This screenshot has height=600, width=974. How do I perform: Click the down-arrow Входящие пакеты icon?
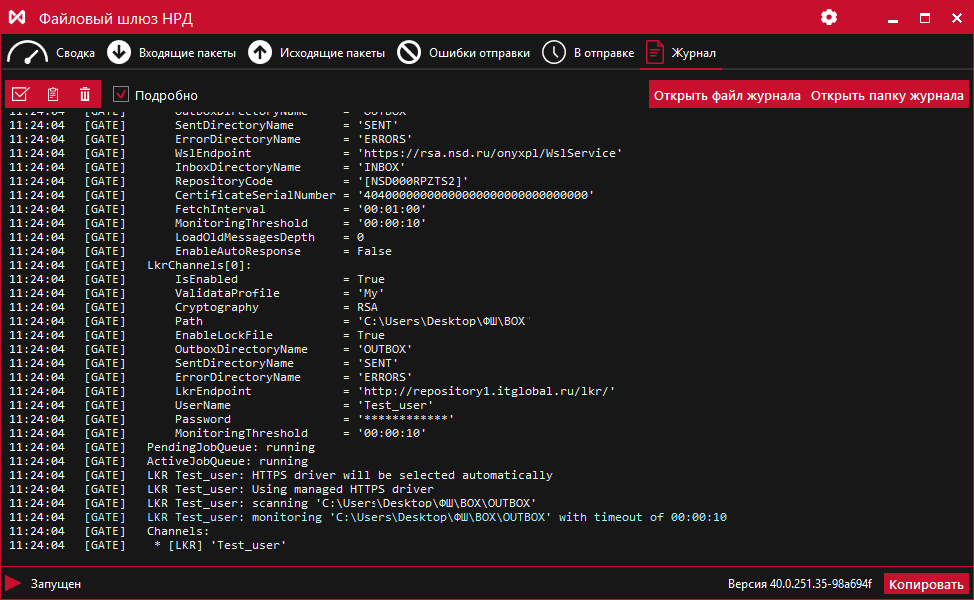point(119,53)
